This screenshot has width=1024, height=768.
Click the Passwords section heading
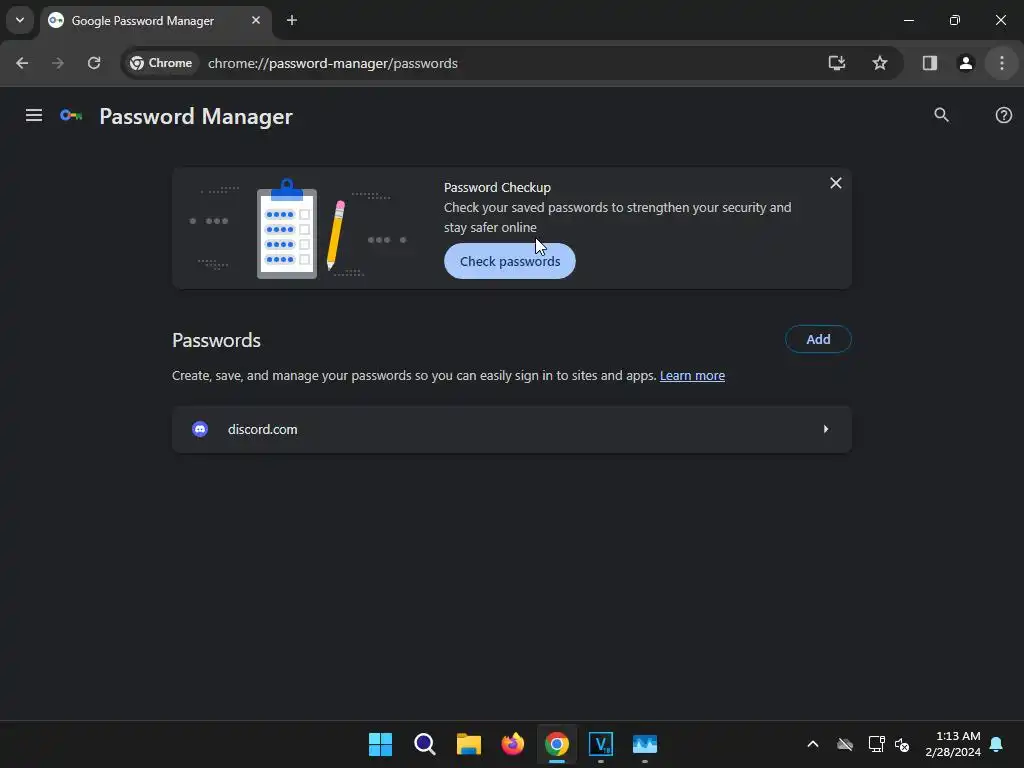216,340
